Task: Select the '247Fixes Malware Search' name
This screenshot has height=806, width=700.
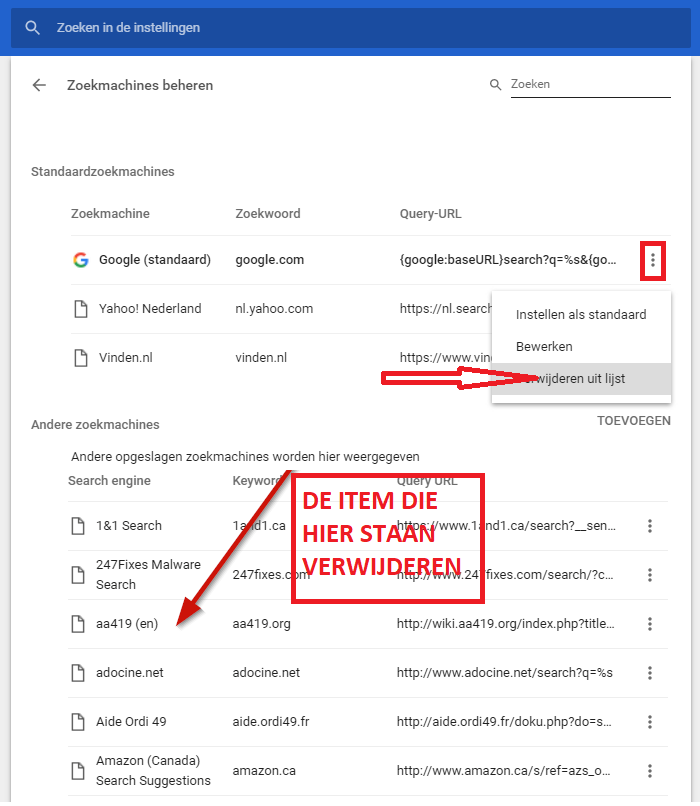Action: click(x=148, y=575)
